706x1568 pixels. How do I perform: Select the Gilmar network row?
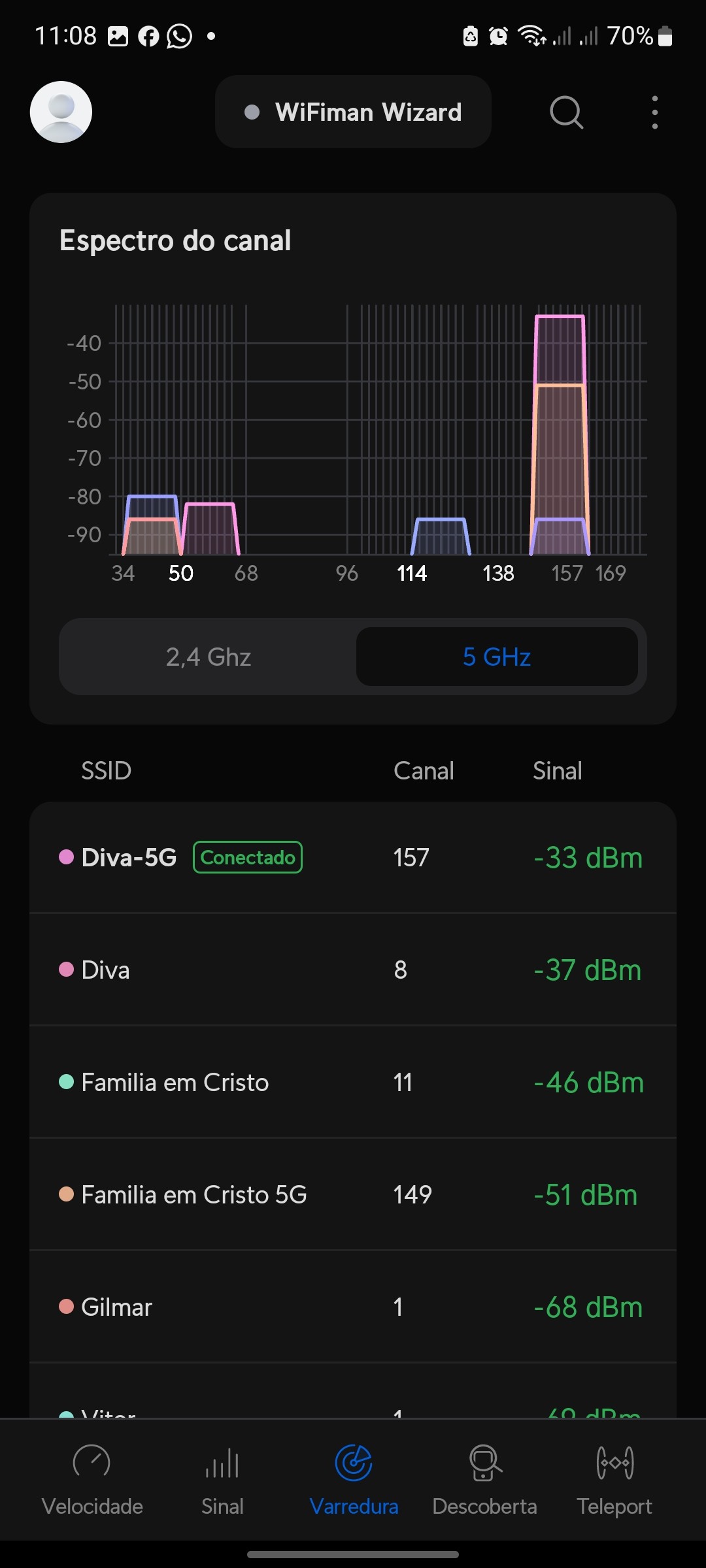[x=353, y=1307]
